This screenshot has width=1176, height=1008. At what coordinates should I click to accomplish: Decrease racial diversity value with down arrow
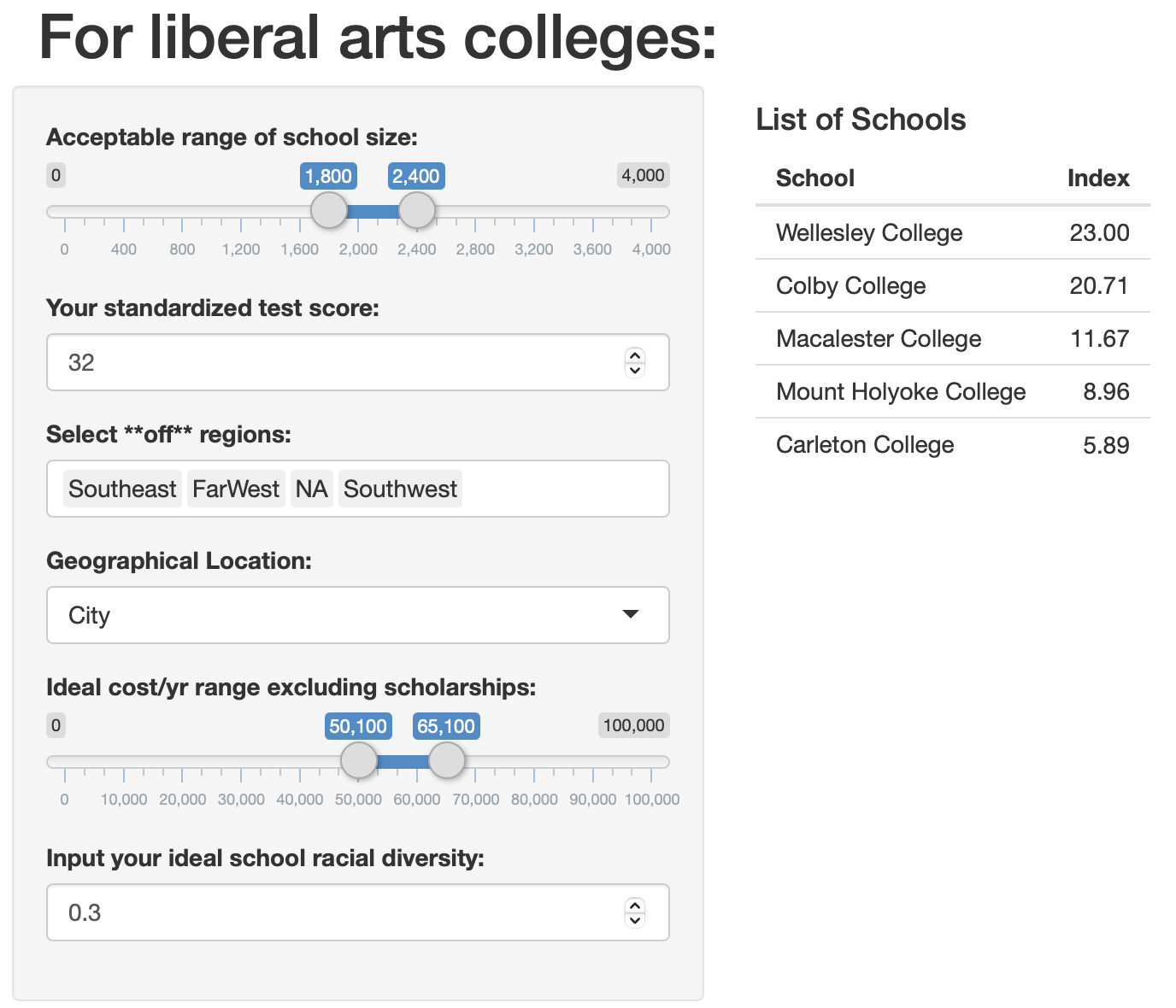pos(634,920)
